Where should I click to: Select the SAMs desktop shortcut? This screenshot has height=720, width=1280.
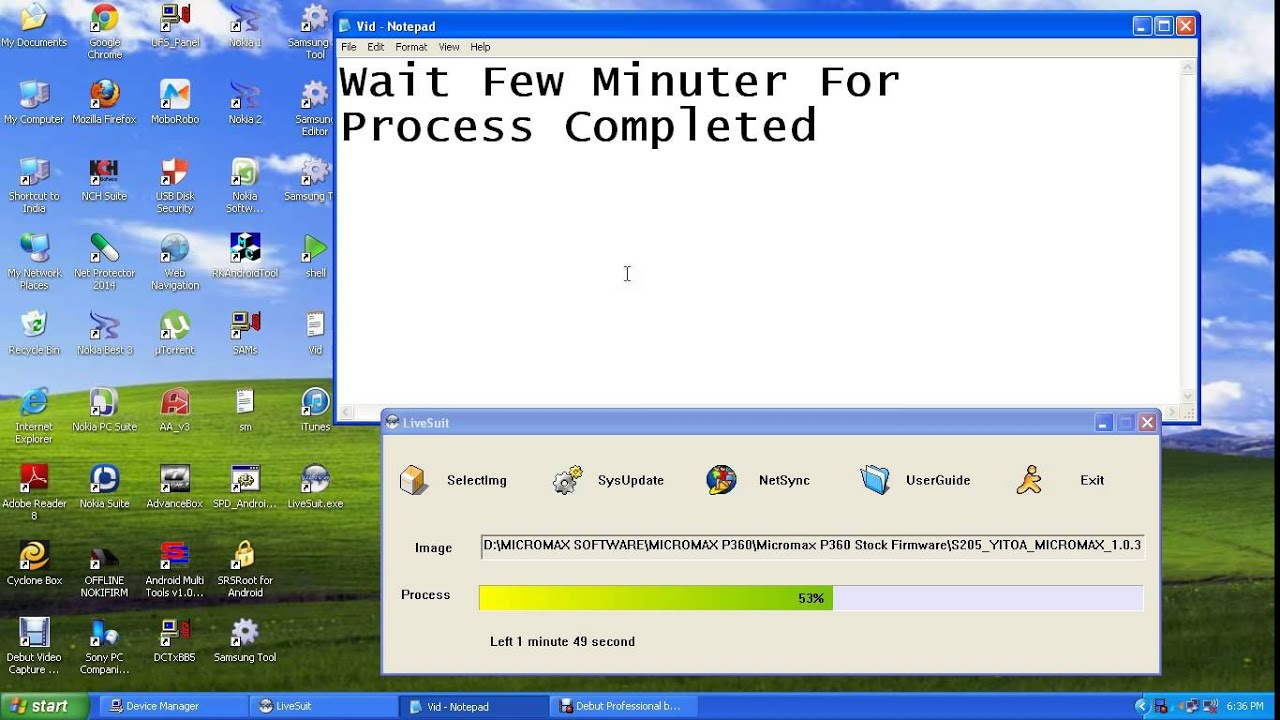(245, 333)
